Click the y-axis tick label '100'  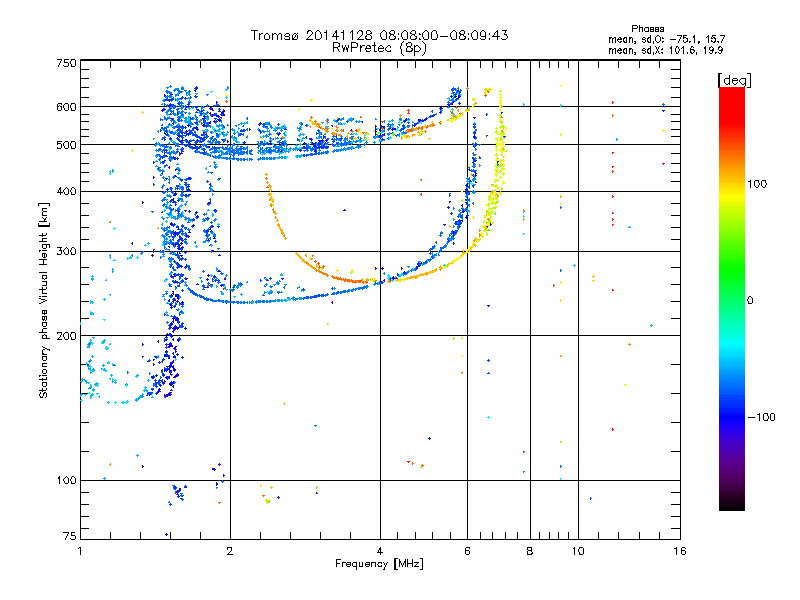[66, 481]
